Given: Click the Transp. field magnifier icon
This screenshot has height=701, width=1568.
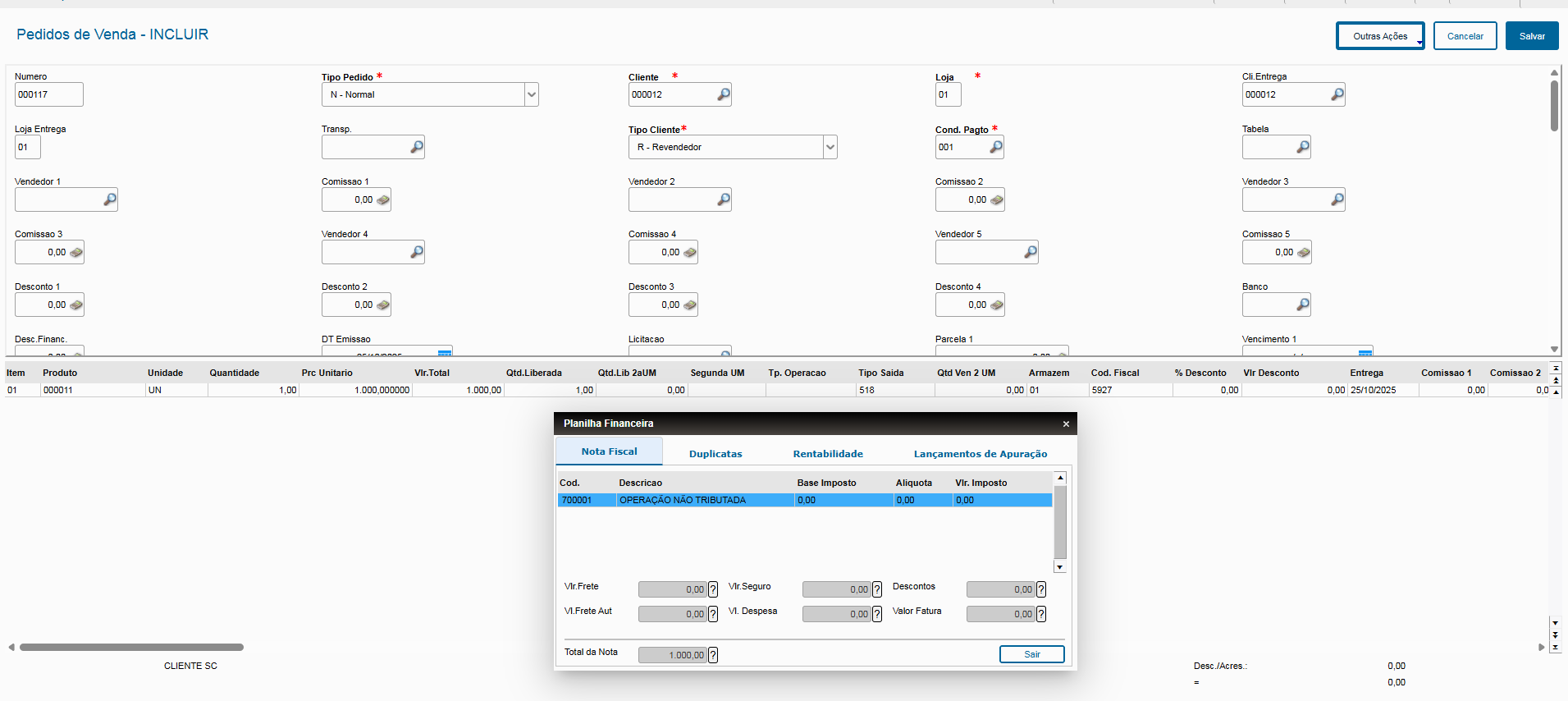Looking at the screenshot, I should pyautogui.click(x=416, y=147).
